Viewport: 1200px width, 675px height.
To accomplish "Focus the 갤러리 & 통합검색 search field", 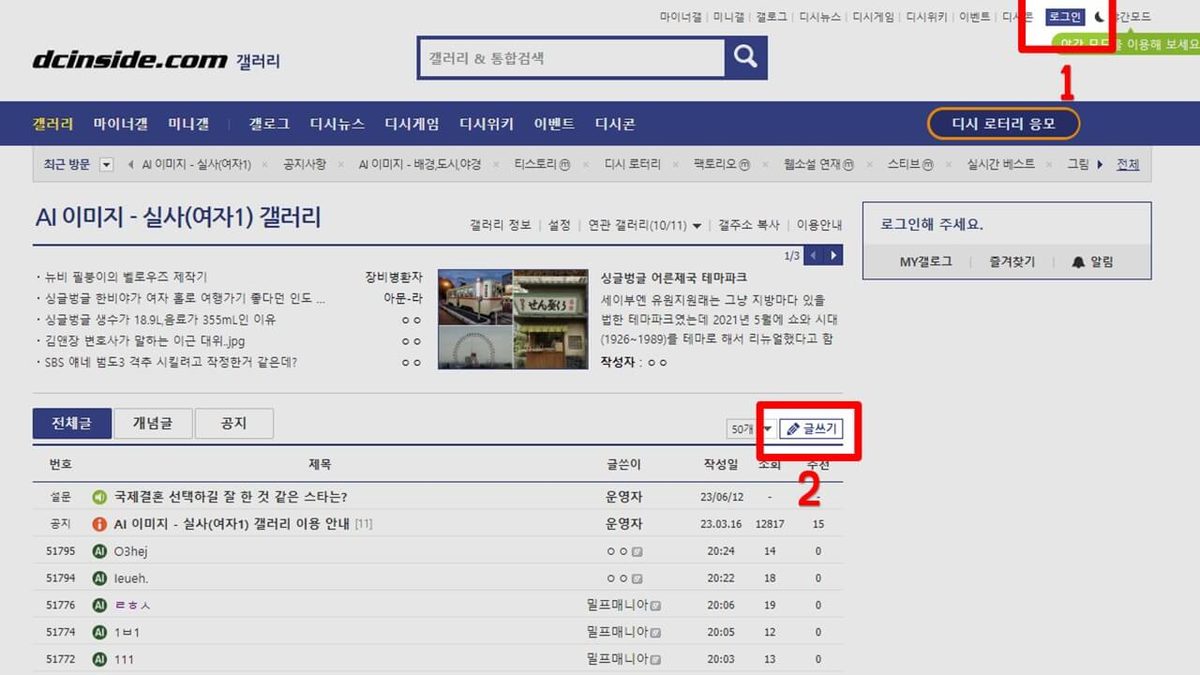I will tap(572, 58).
